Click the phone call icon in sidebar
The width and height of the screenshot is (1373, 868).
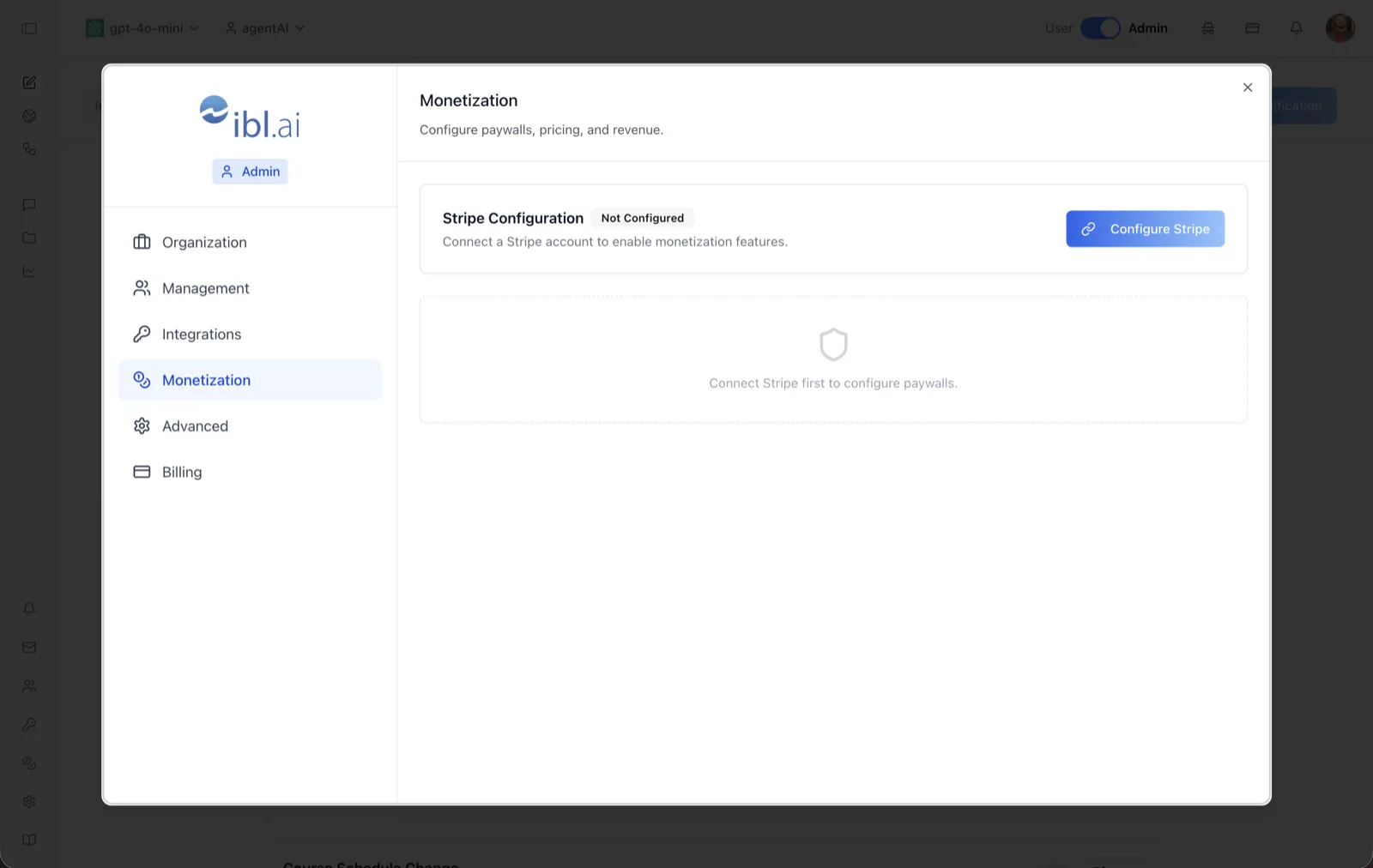29,149
